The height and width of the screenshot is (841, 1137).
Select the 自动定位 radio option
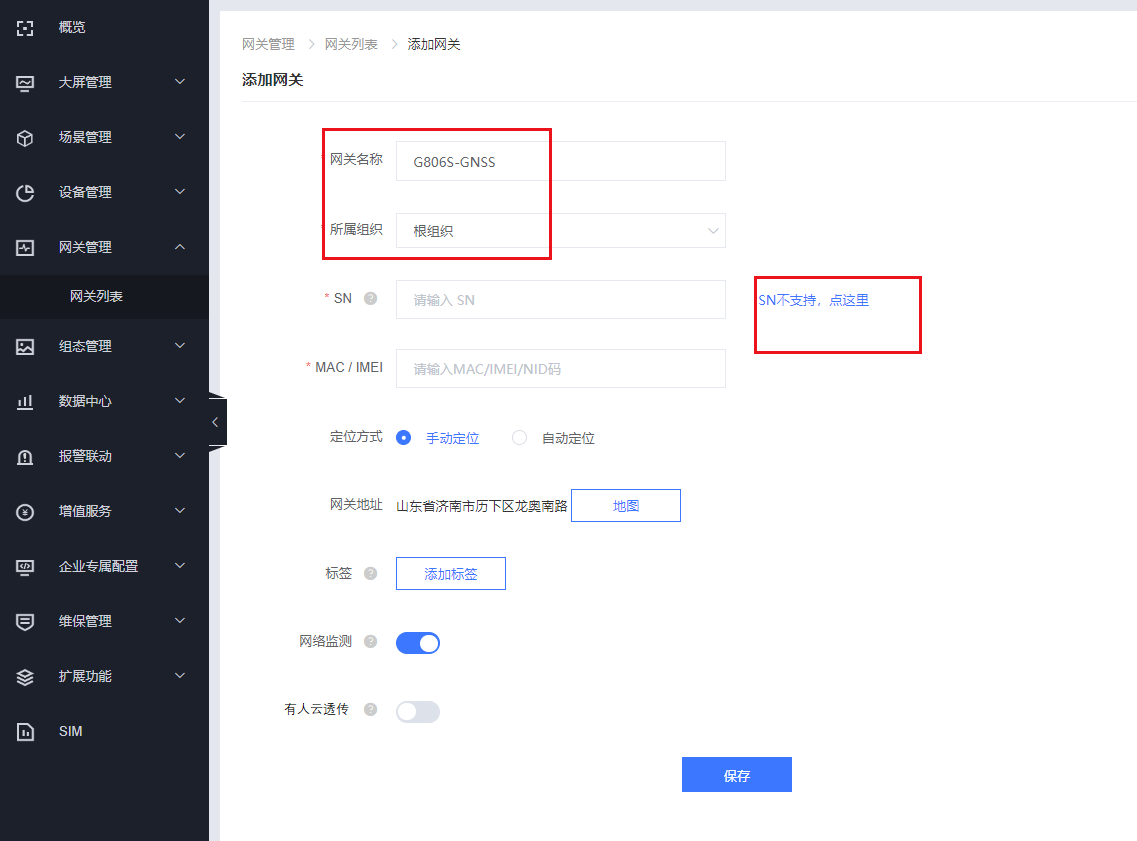[x=520, y=438]
